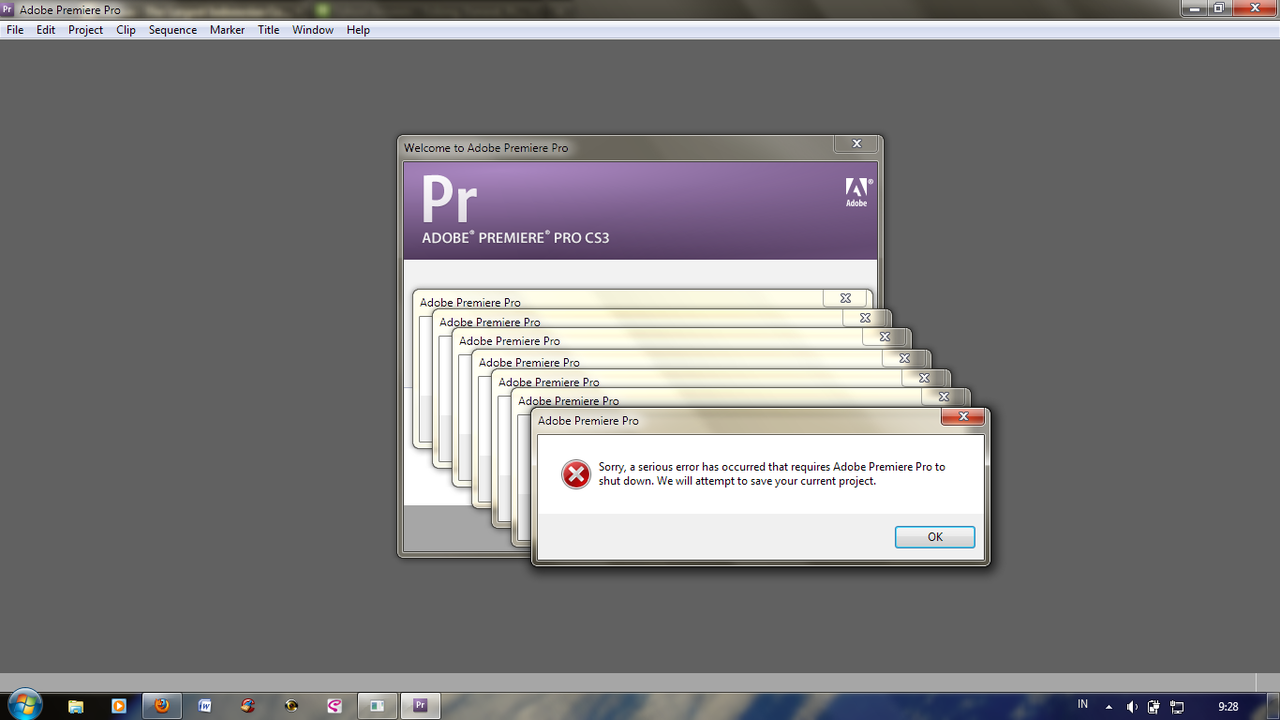
Task: Click the IN language indicator
Action: point(1083,705)
